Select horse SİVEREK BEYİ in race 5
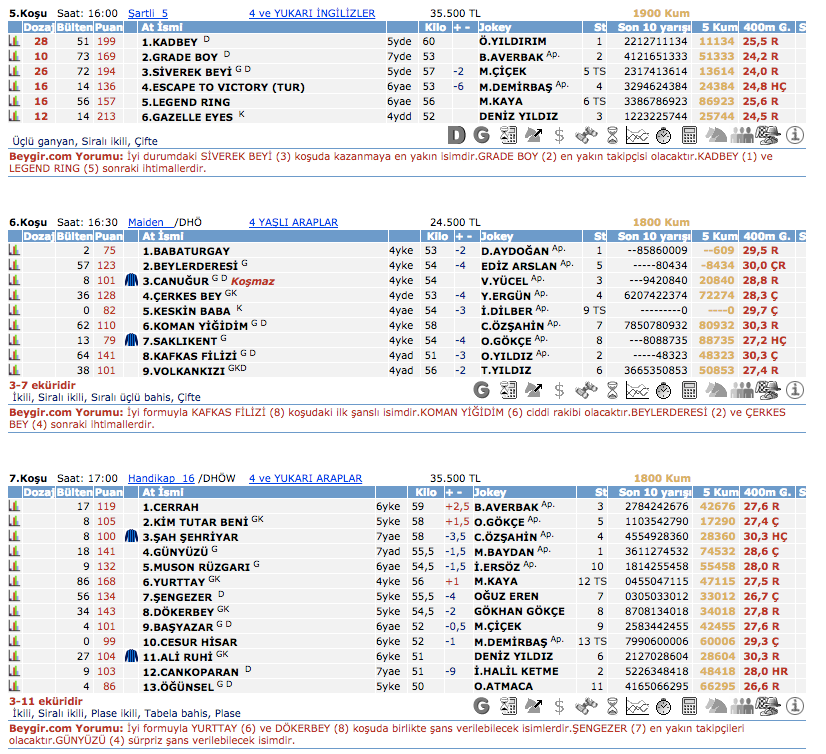 (x=195, y=73)
